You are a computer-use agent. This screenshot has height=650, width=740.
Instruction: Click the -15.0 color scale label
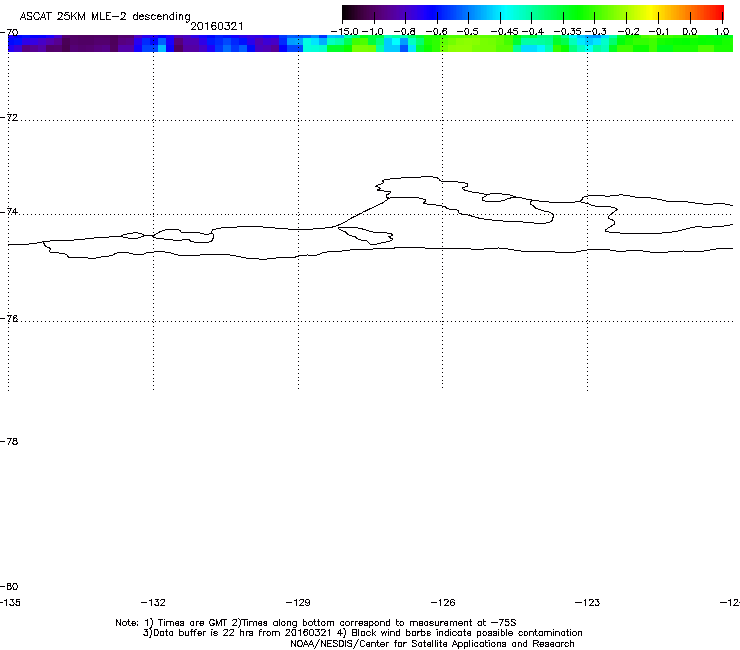pyautogui.click(x=345, y=32)
